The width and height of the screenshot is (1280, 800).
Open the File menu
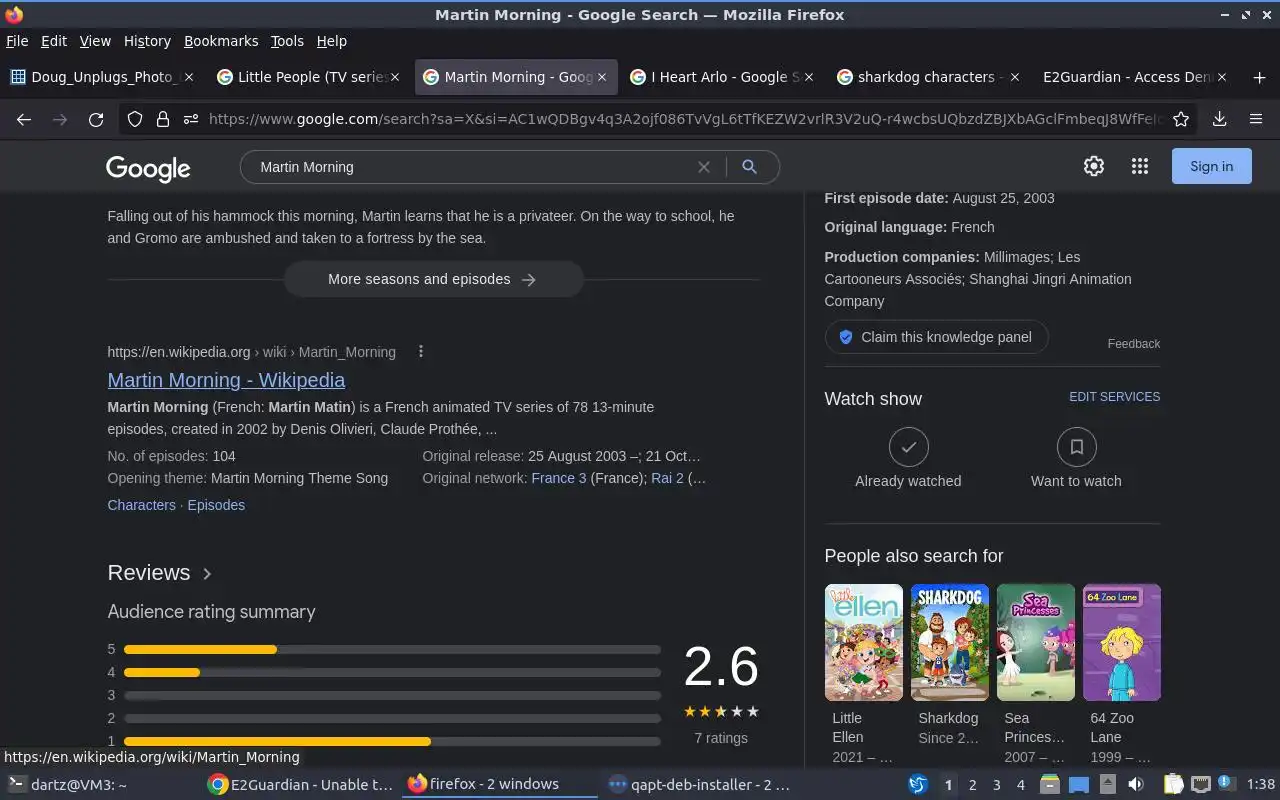pyautogui.click(x=17, y=41)
